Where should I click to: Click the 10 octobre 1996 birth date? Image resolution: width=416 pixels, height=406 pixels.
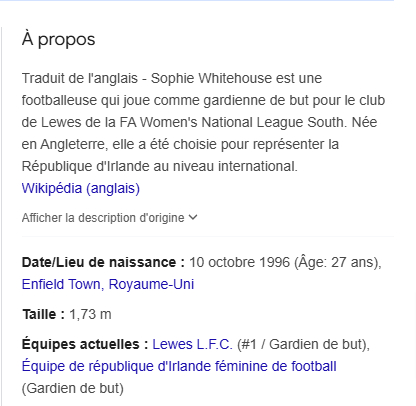pos(240,262)
